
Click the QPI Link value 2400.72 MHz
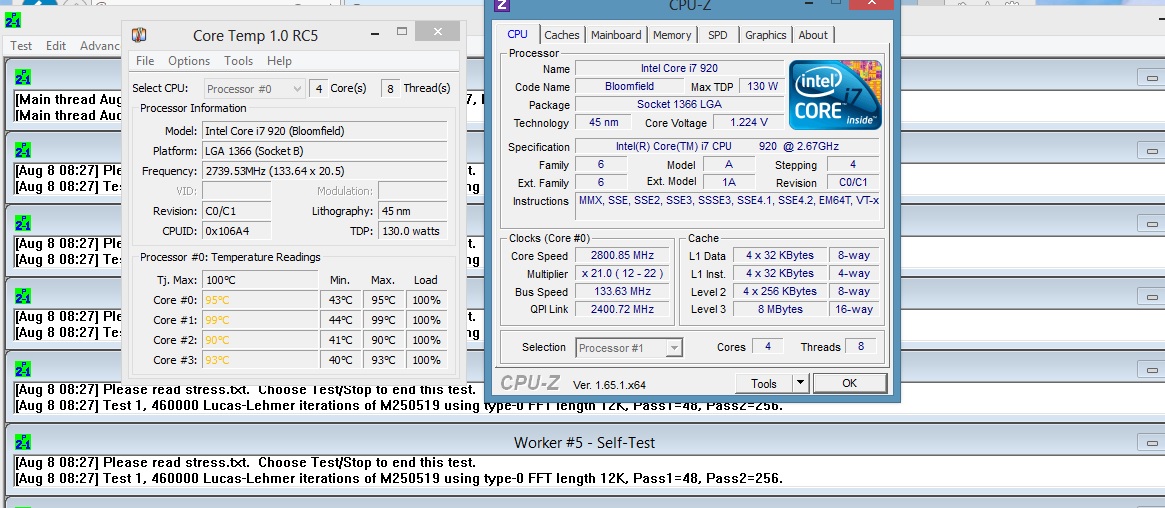click(x=622, y=310)
